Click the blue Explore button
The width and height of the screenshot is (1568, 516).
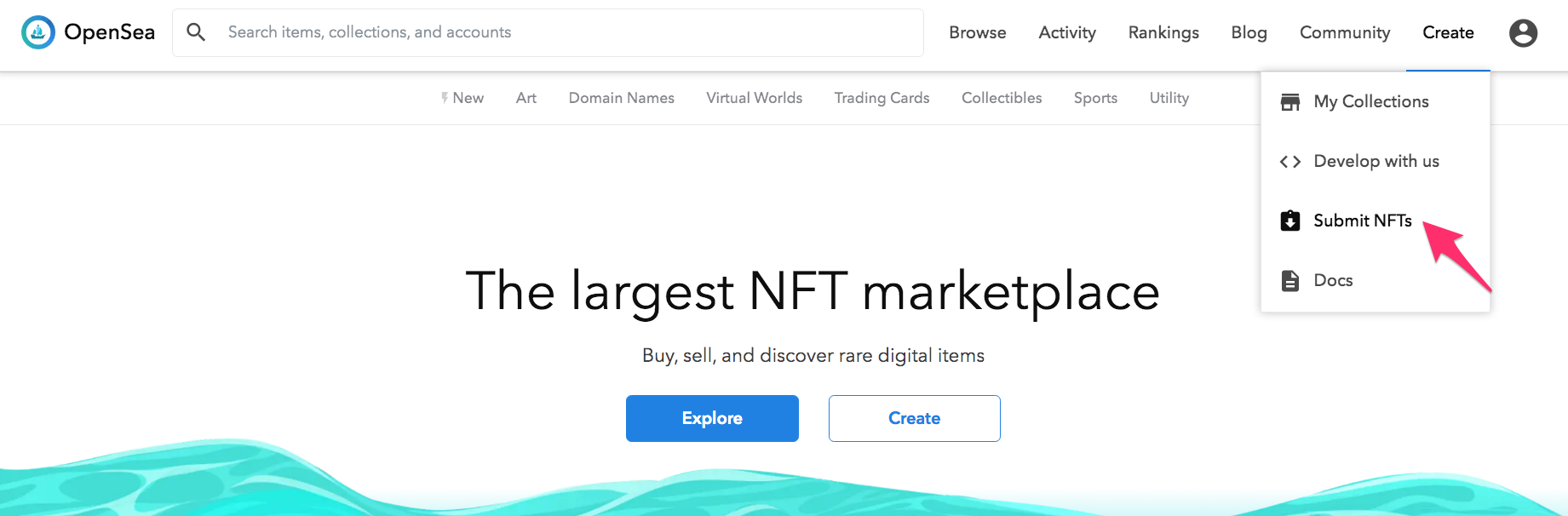click(x=712, y=418)
